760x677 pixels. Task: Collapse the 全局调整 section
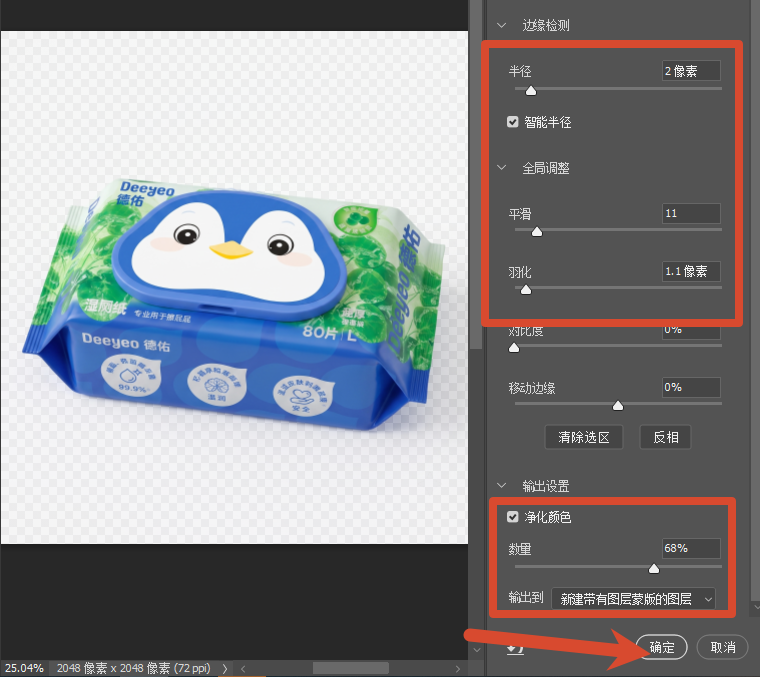coord(502,168)
